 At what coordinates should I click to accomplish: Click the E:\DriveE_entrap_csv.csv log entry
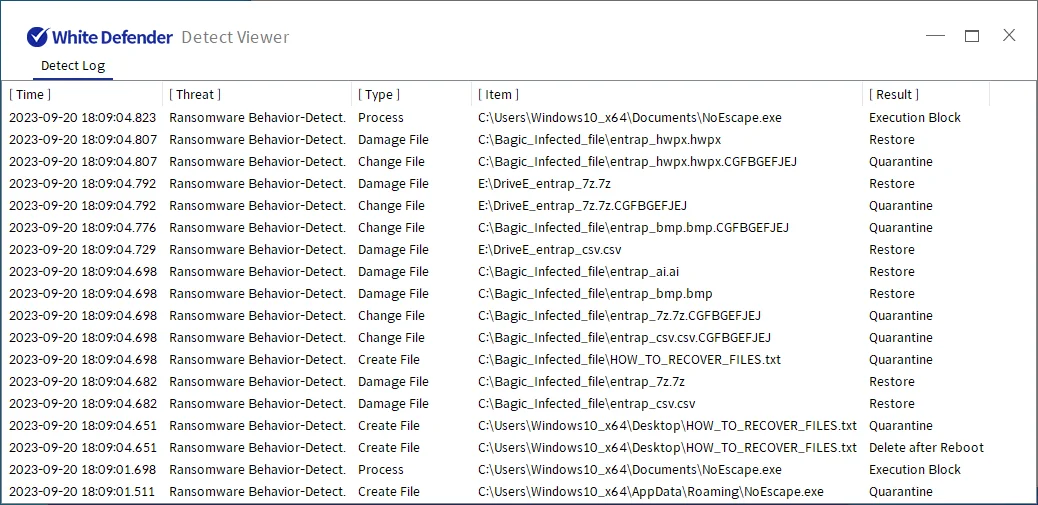pos(549,250)
